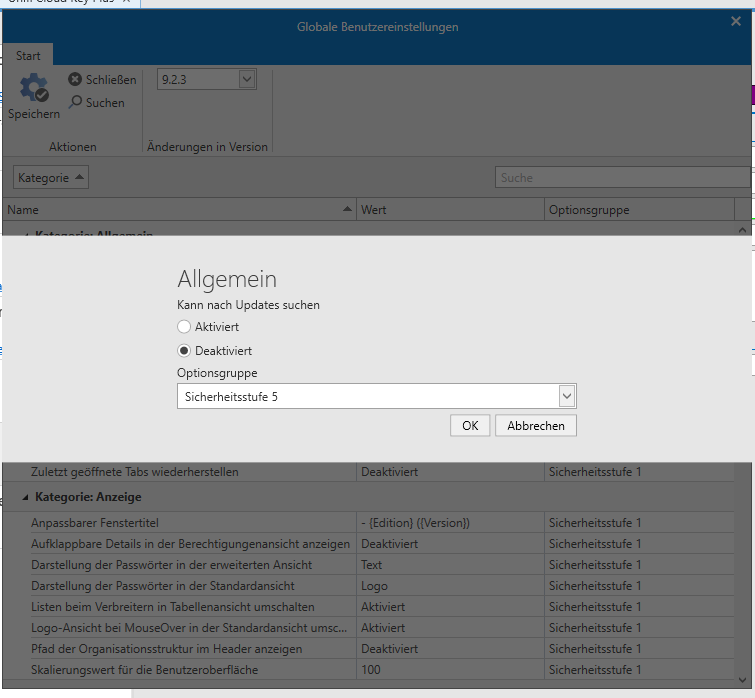Click OK to confirm the setting
755x698 pixels.
click(470, 426)
